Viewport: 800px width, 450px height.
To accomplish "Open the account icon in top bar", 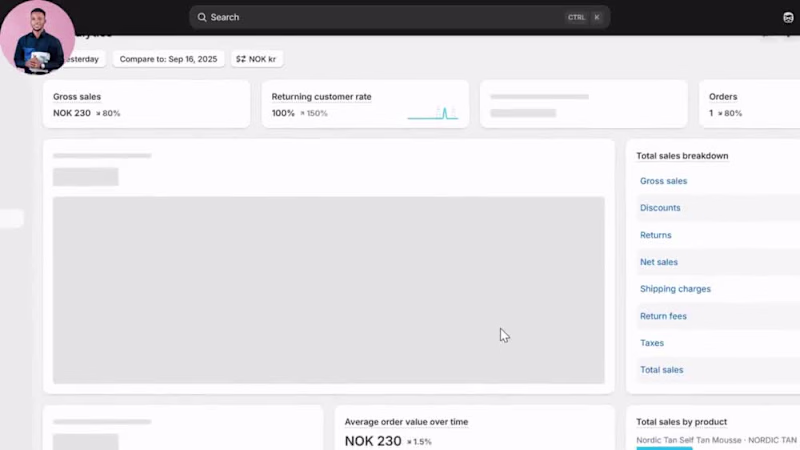I will coord(788,17).
